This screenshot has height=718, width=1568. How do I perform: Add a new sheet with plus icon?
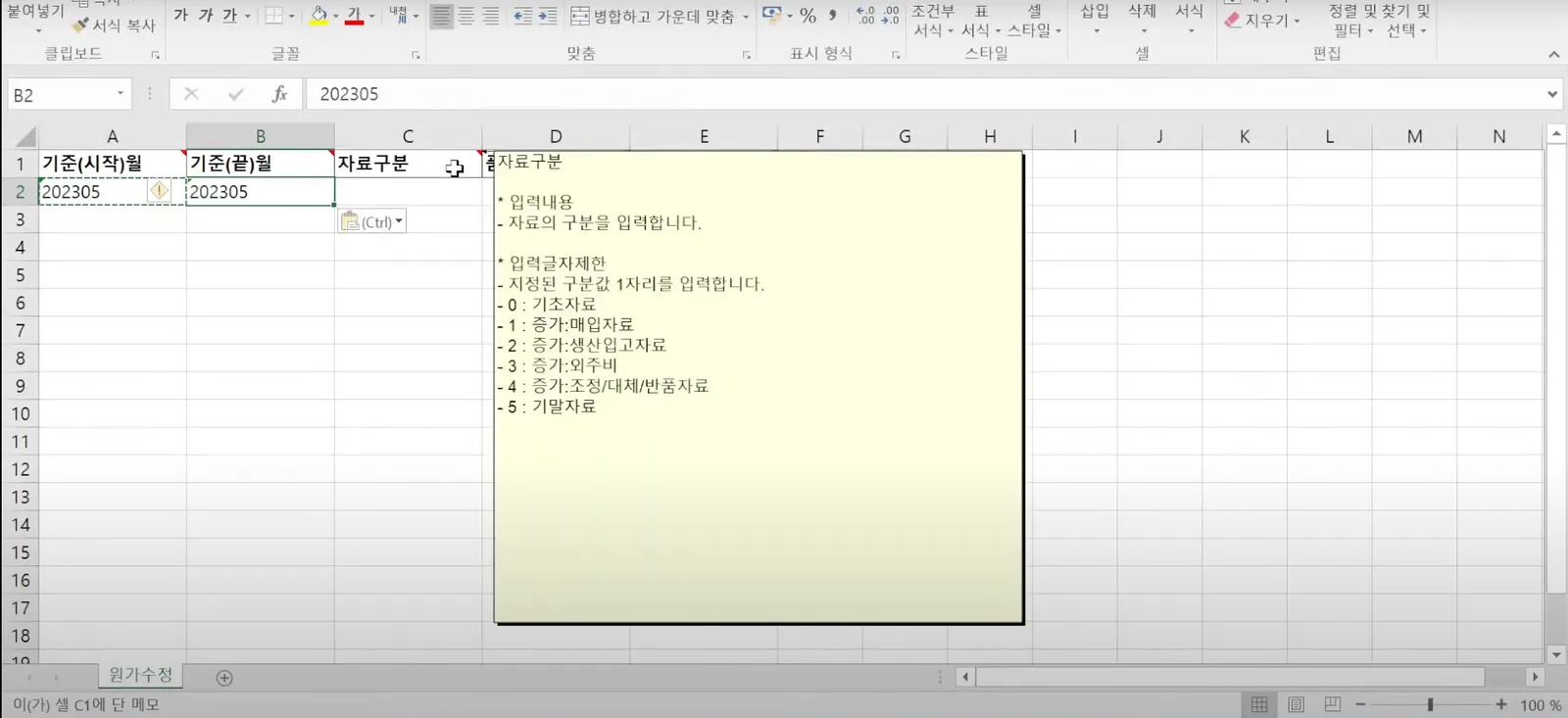click(x=224, y=678)
